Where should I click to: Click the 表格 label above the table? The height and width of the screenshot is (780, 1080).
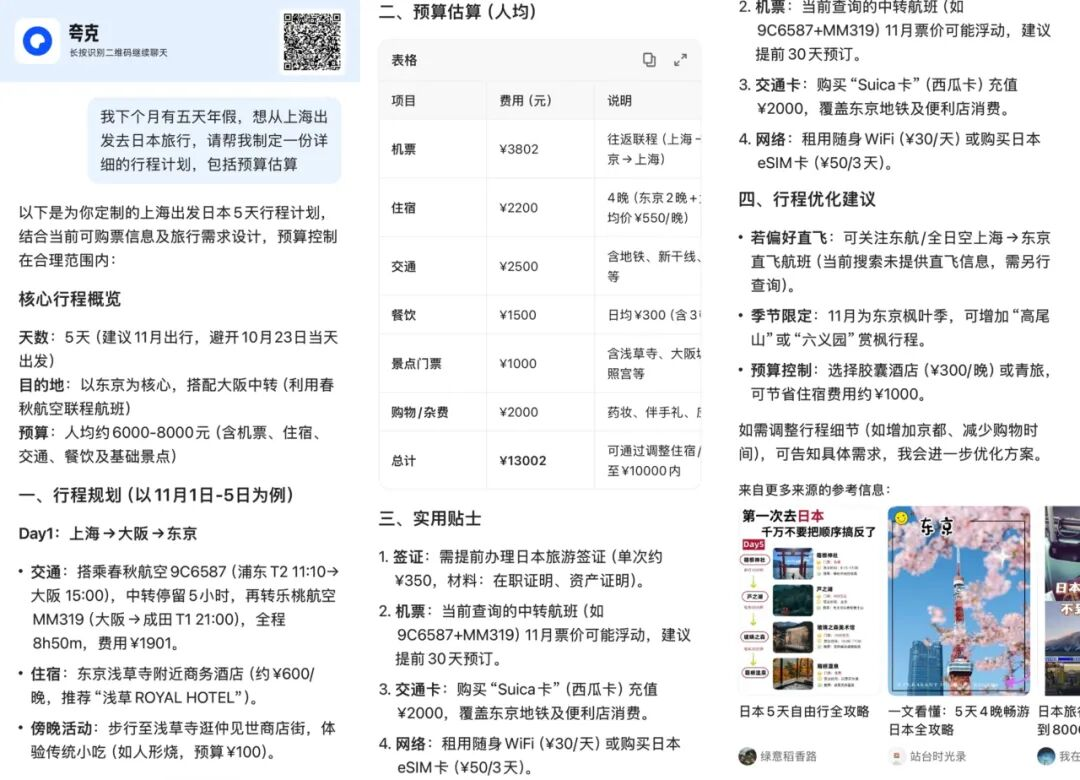point(404,60)
